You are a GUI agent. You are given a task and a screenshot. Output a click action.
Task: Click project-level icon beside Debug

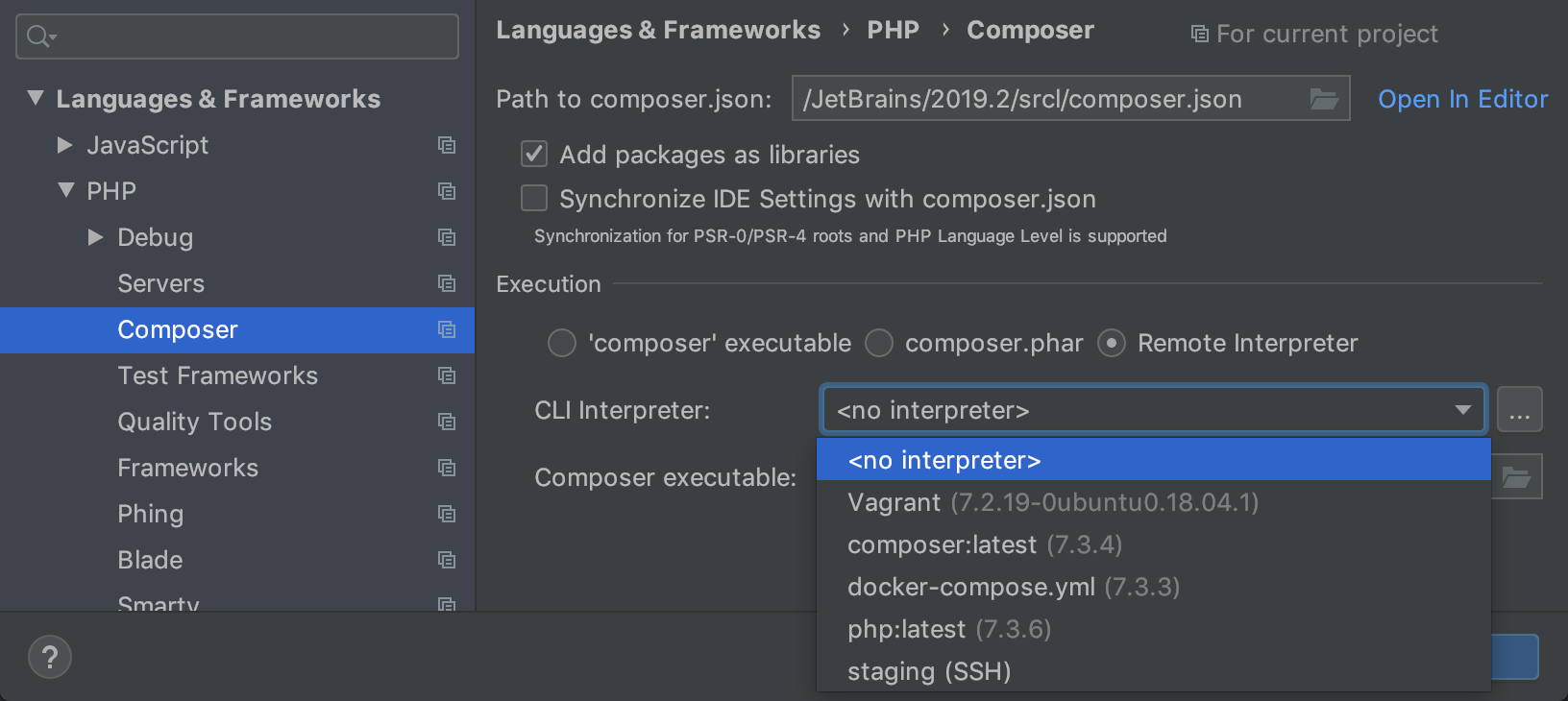[447, 237]
